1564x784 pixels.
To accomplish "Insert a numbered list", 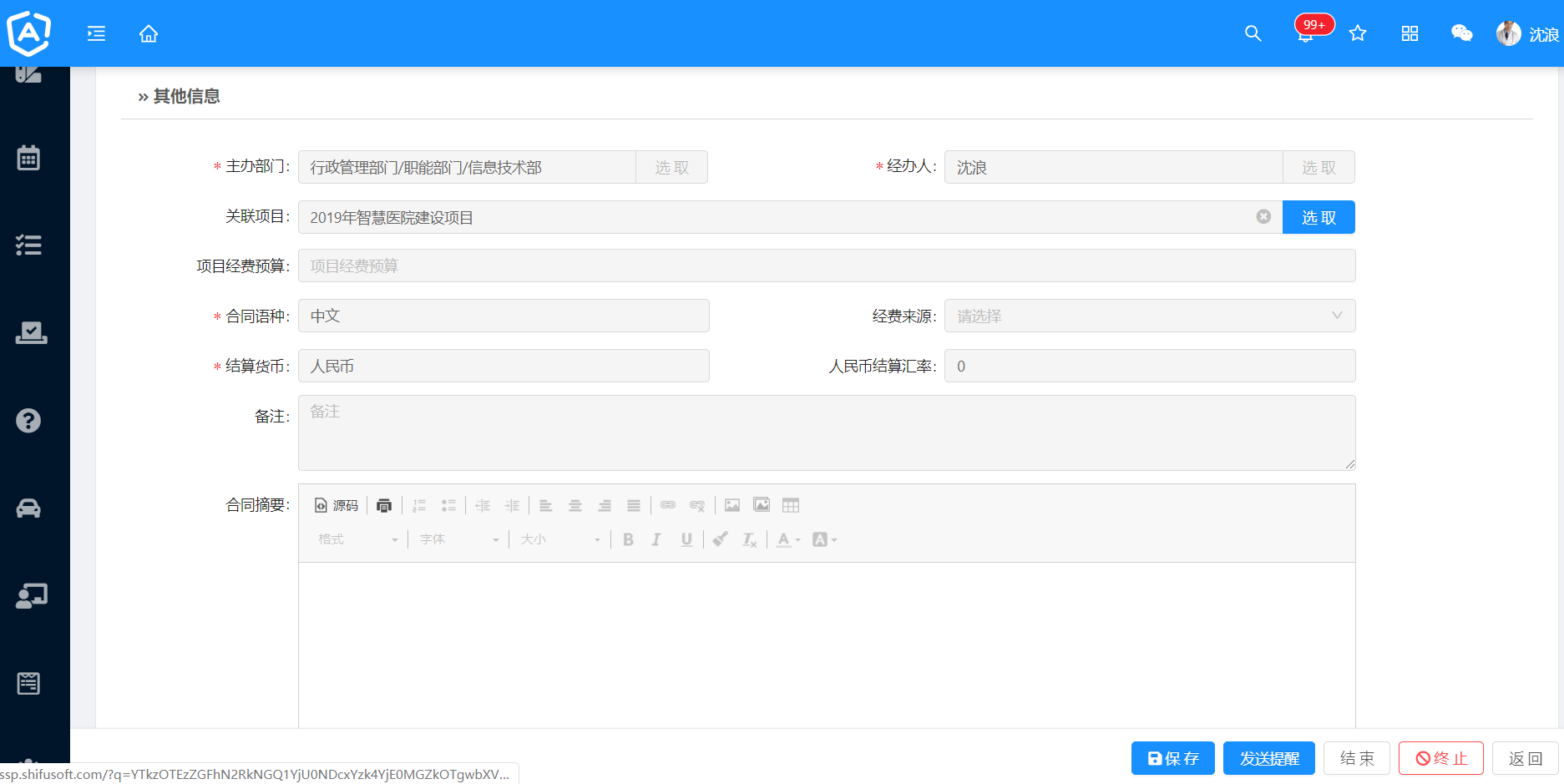I will click(x=419, y=505).
